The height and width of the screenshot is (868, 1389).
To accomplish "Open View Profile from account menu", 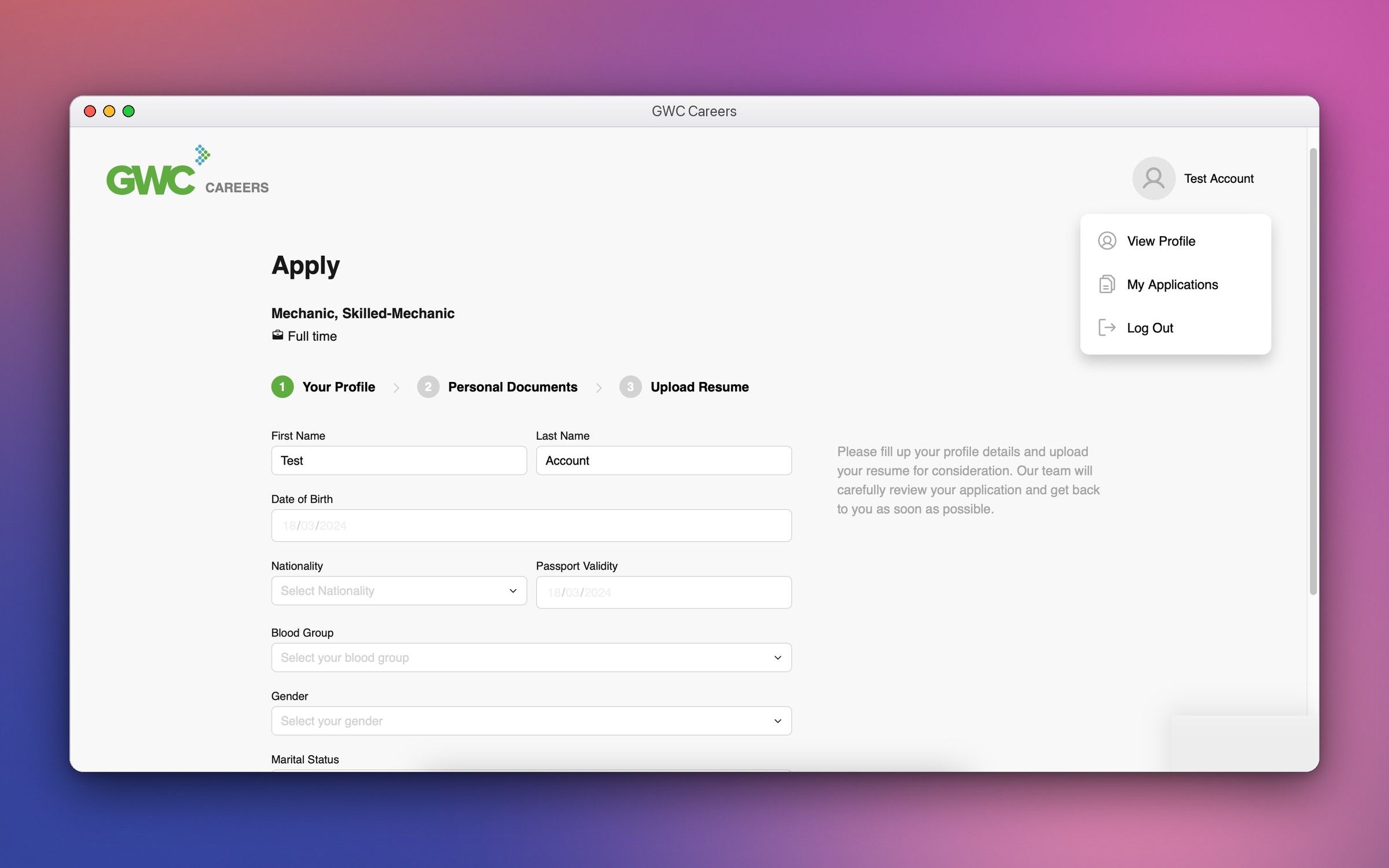I will click(x=1175, y=241).
